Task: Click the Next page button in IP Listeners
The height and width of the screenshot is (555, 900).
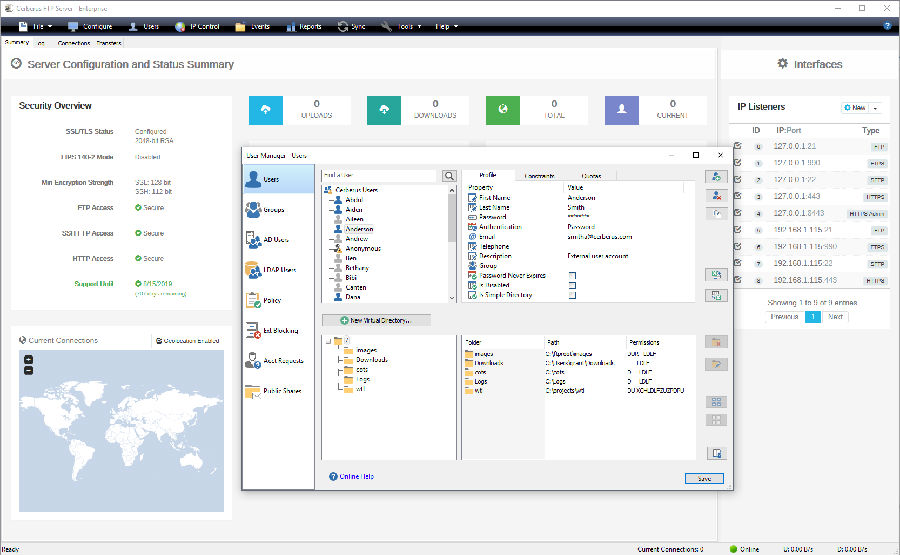Action: point(835,317)
